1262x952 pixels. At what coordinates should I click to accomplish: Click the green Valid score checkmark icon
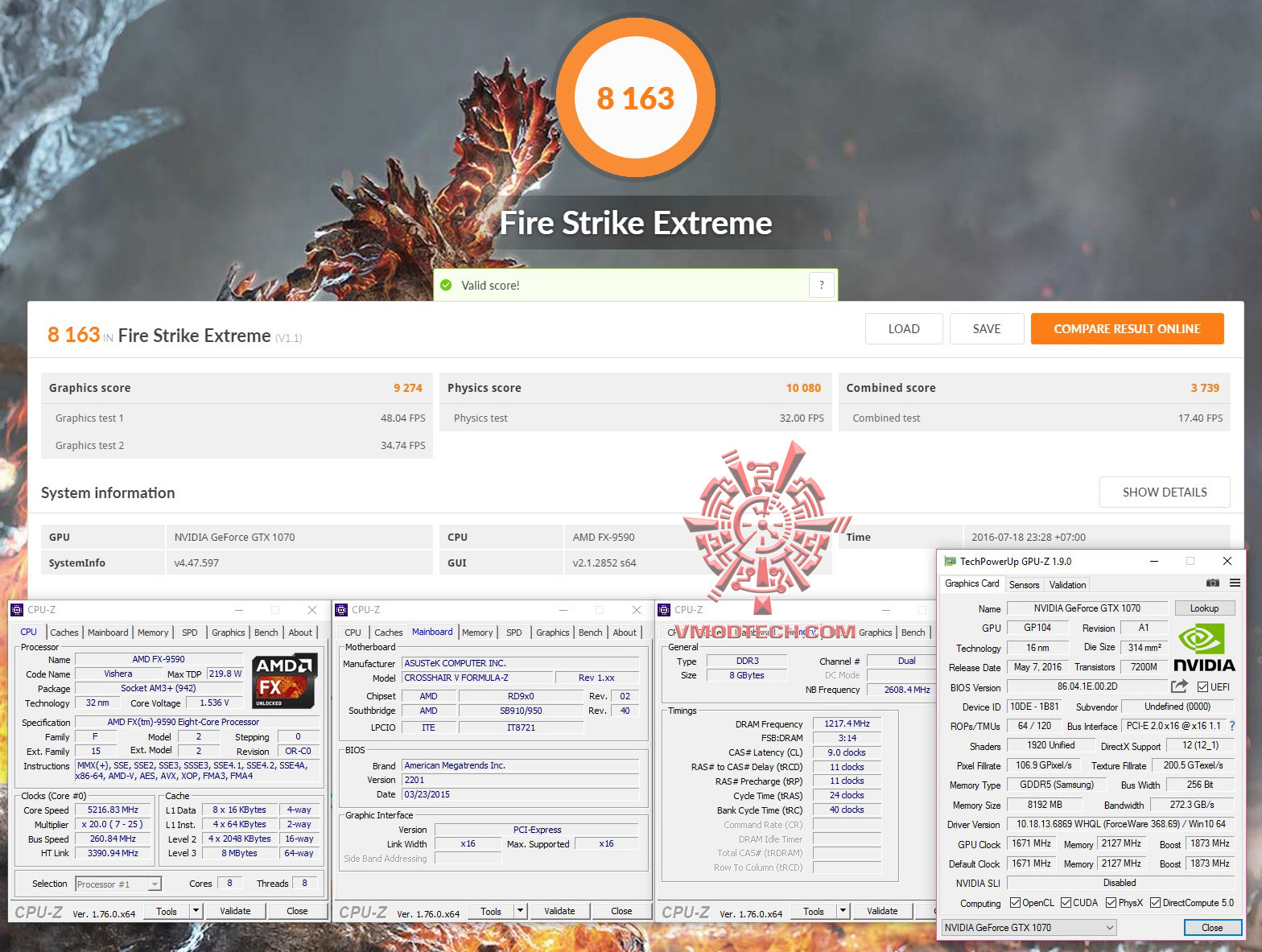[446, 285]
